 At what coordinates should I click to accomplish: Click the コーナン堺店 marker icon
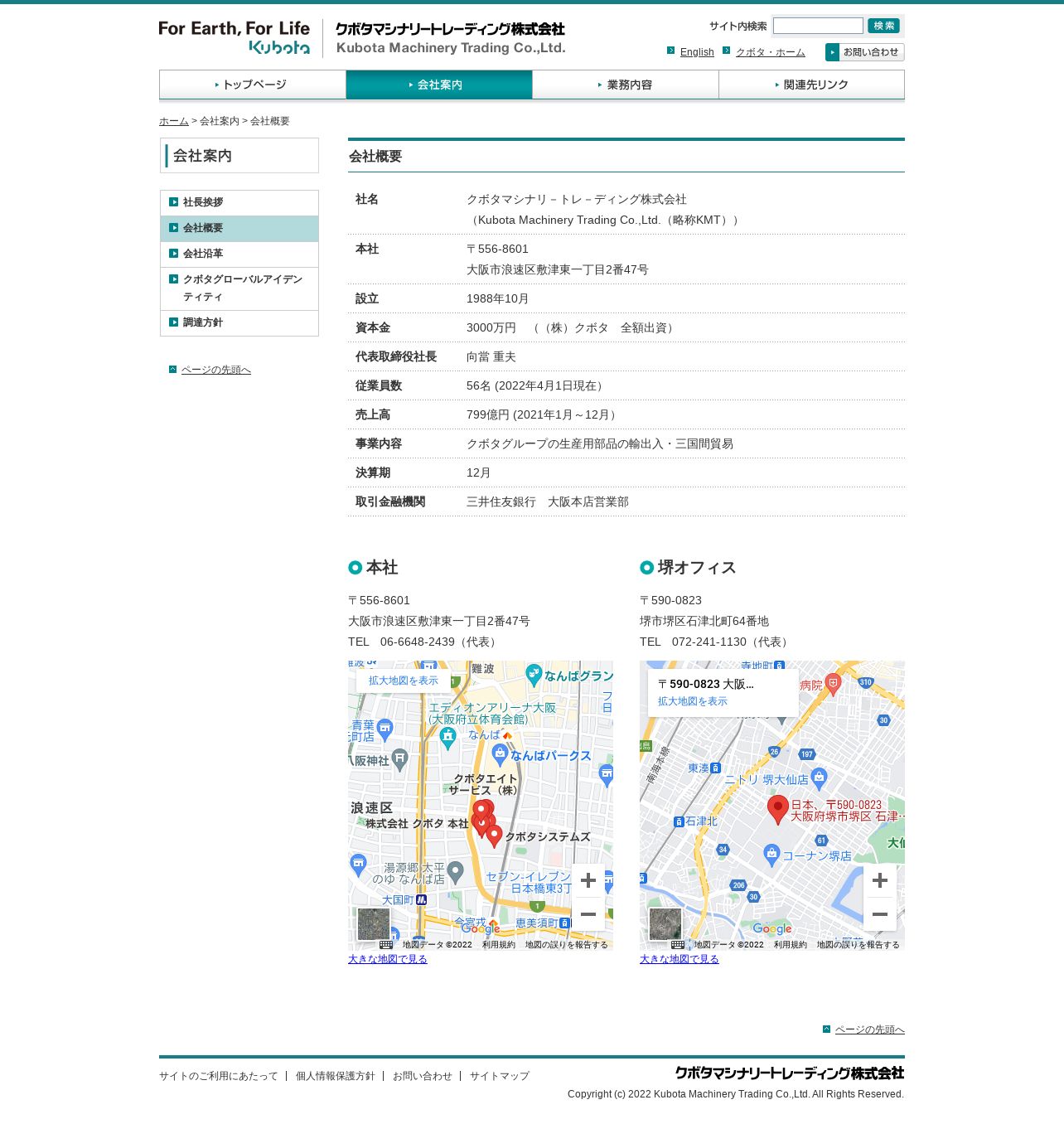(x=771, y=855)
